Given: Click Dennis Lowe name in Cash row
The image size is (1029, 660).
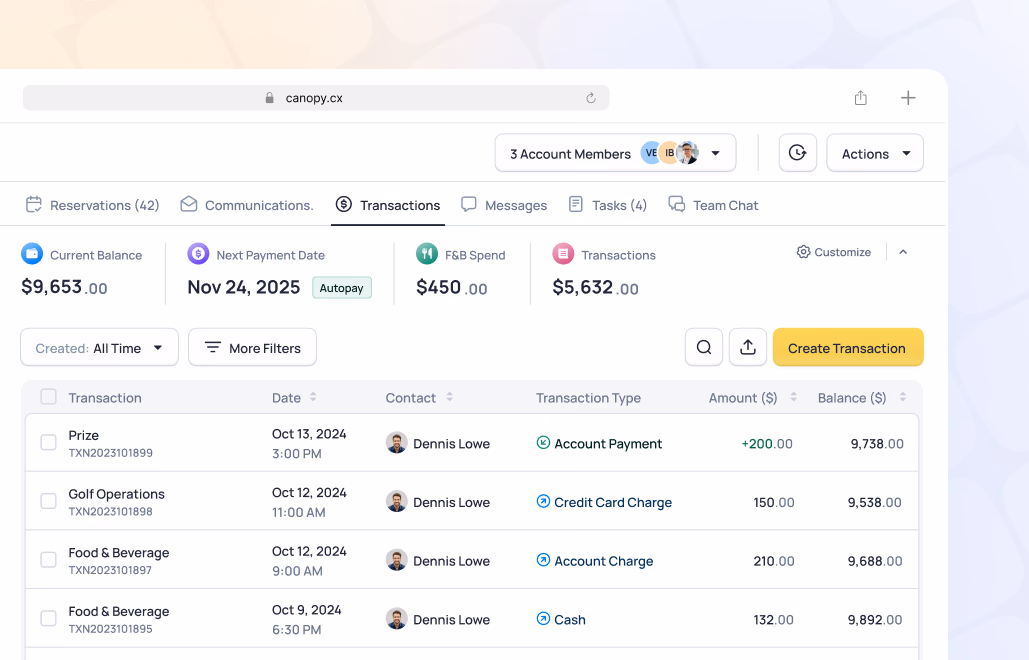Looking at the screenshot, I should pos(452,619).
